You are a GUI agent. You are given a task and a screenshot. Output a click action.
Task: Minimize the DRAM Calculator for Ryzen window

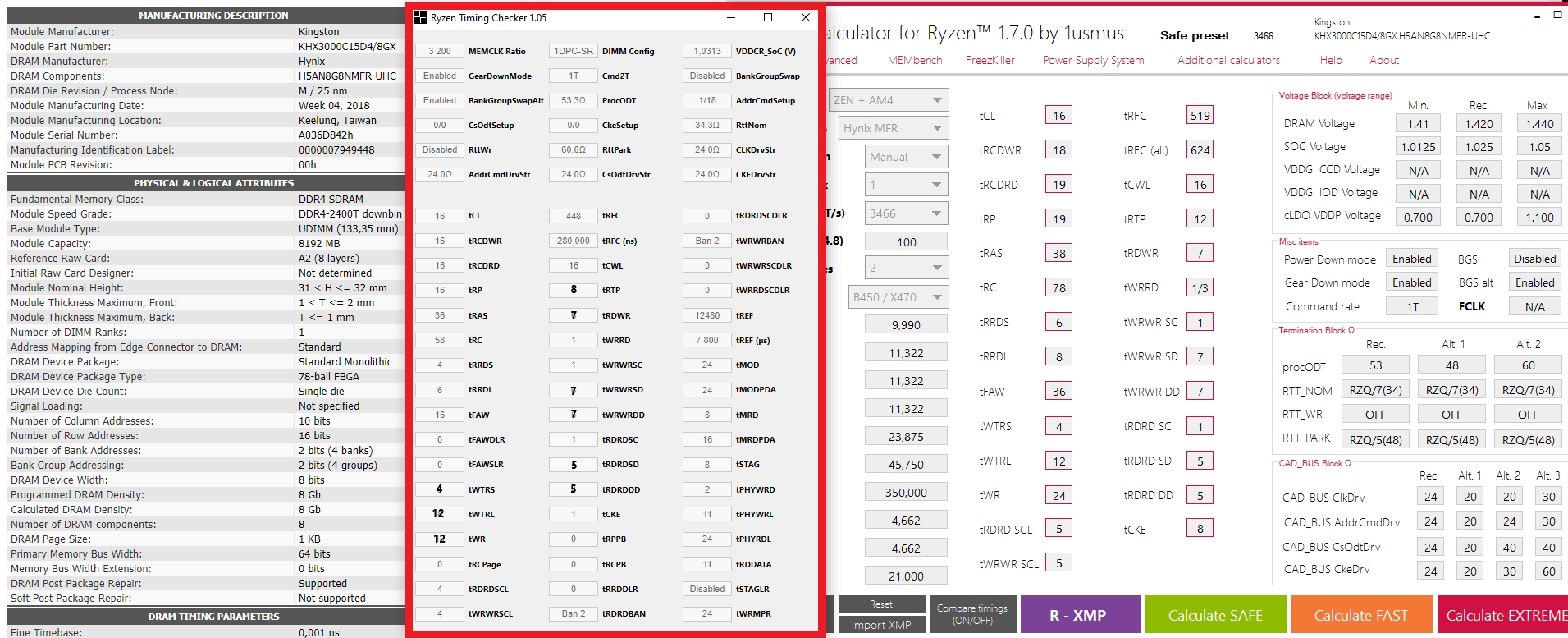tap(1537, 15)
